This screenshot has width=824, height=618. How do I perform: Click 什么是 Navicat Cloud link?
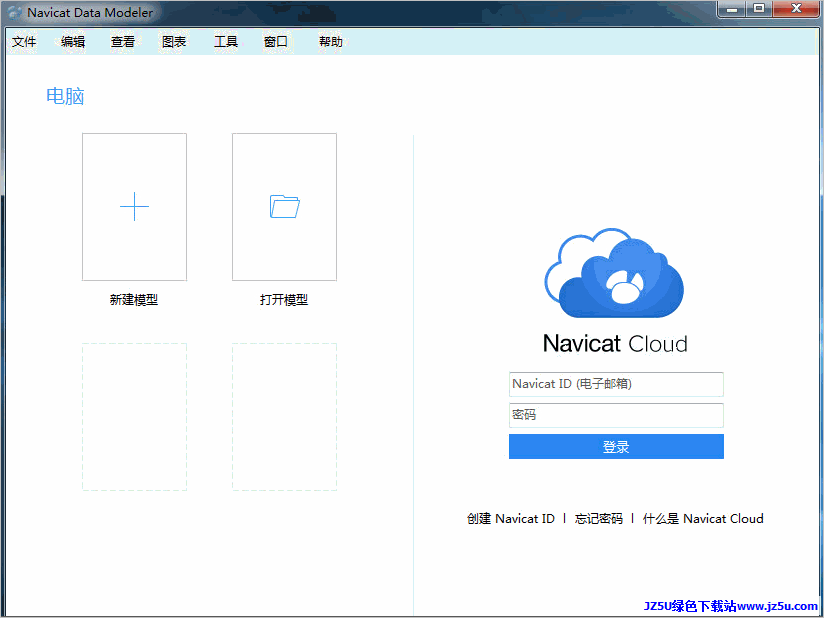click(x=703, y=519)
